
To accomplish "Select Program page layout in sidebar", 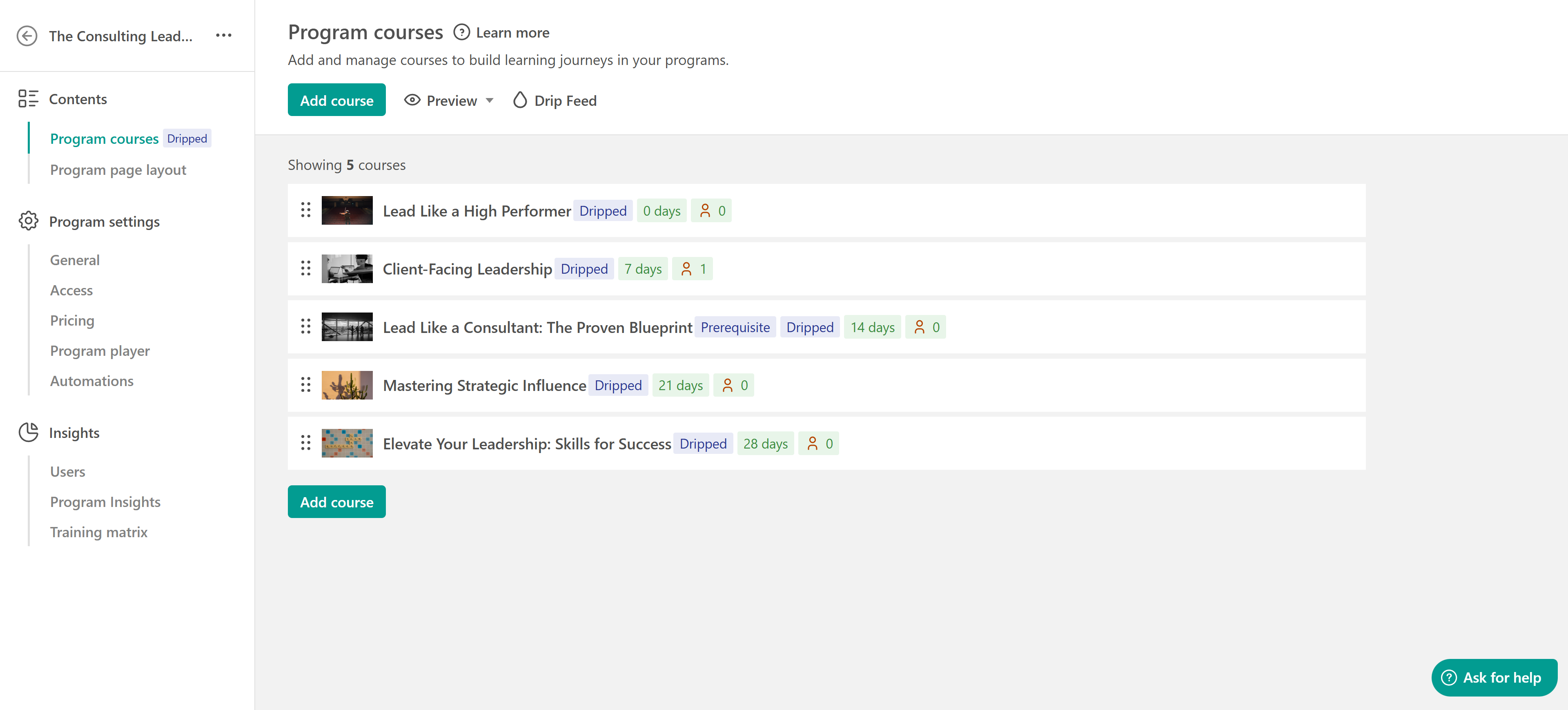I will pyautogui.click(x=118, y=170).
